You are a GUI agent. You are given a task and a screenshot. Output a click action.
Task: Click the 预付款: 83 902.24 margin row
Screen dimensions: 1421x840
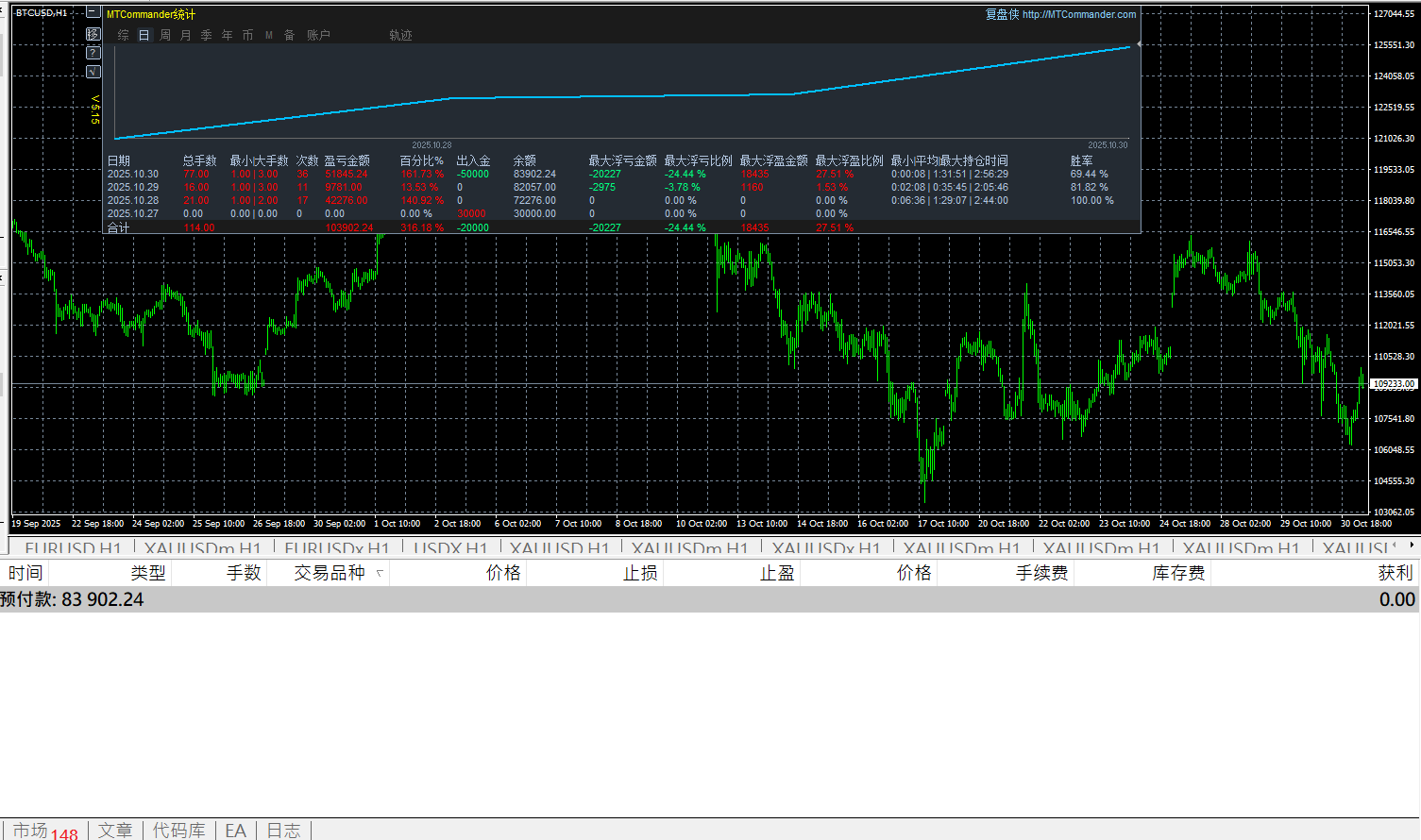point(710,599)
